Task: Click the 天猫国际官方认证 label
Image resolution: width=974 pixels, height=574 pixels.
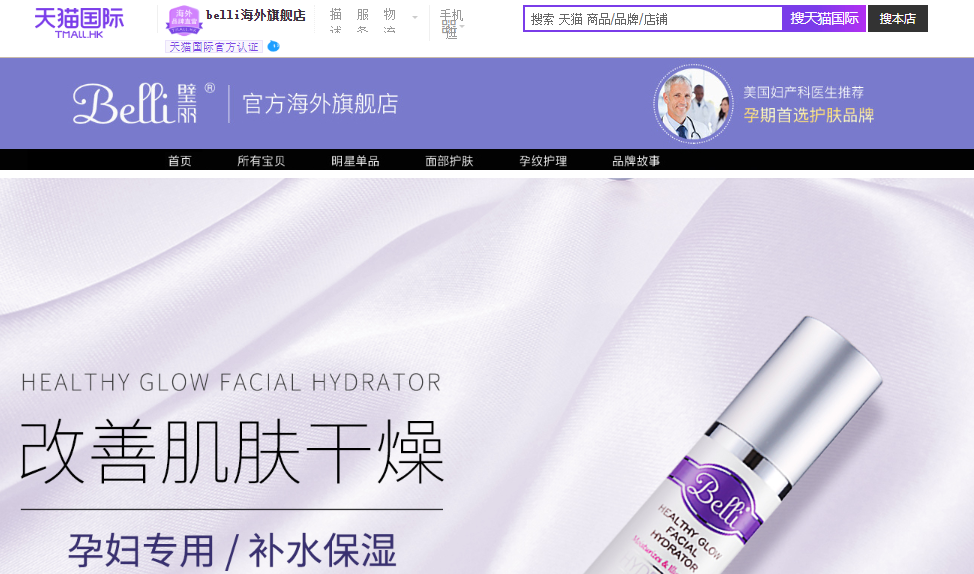Action: click(214, 47)
